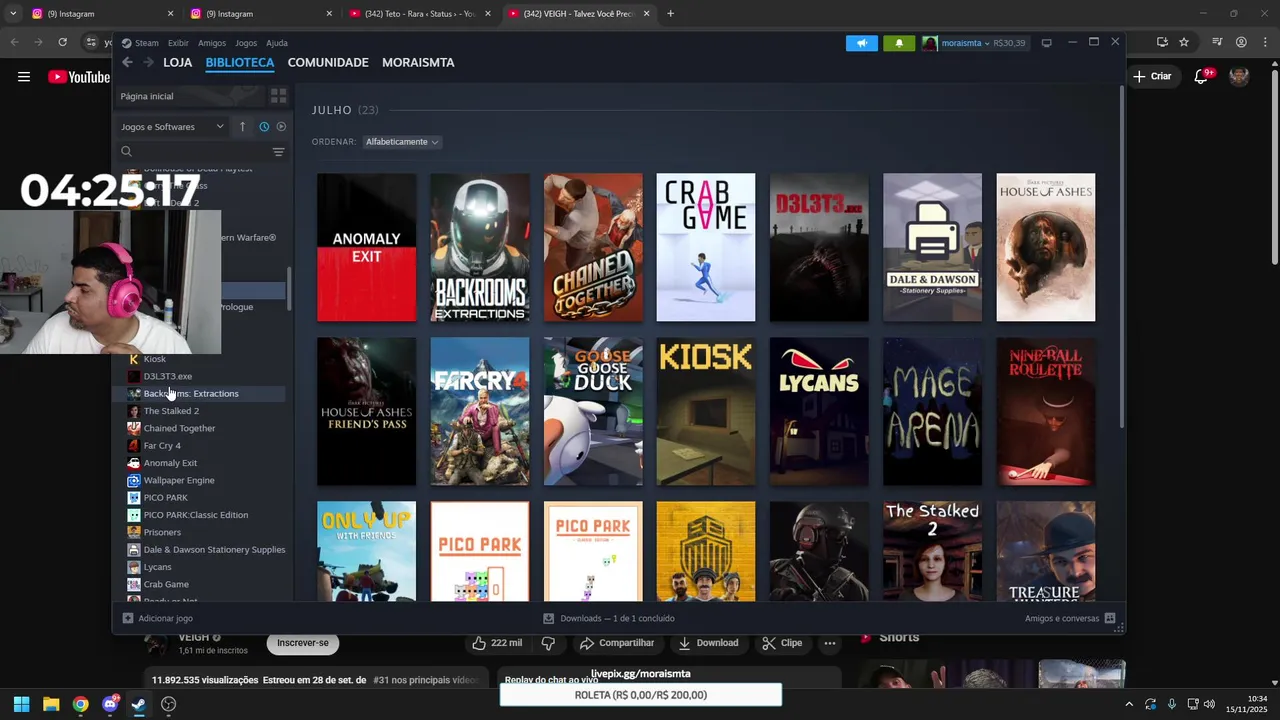Open YouTube notifications bell with 9+ badge

click(x=1202, y=76)
